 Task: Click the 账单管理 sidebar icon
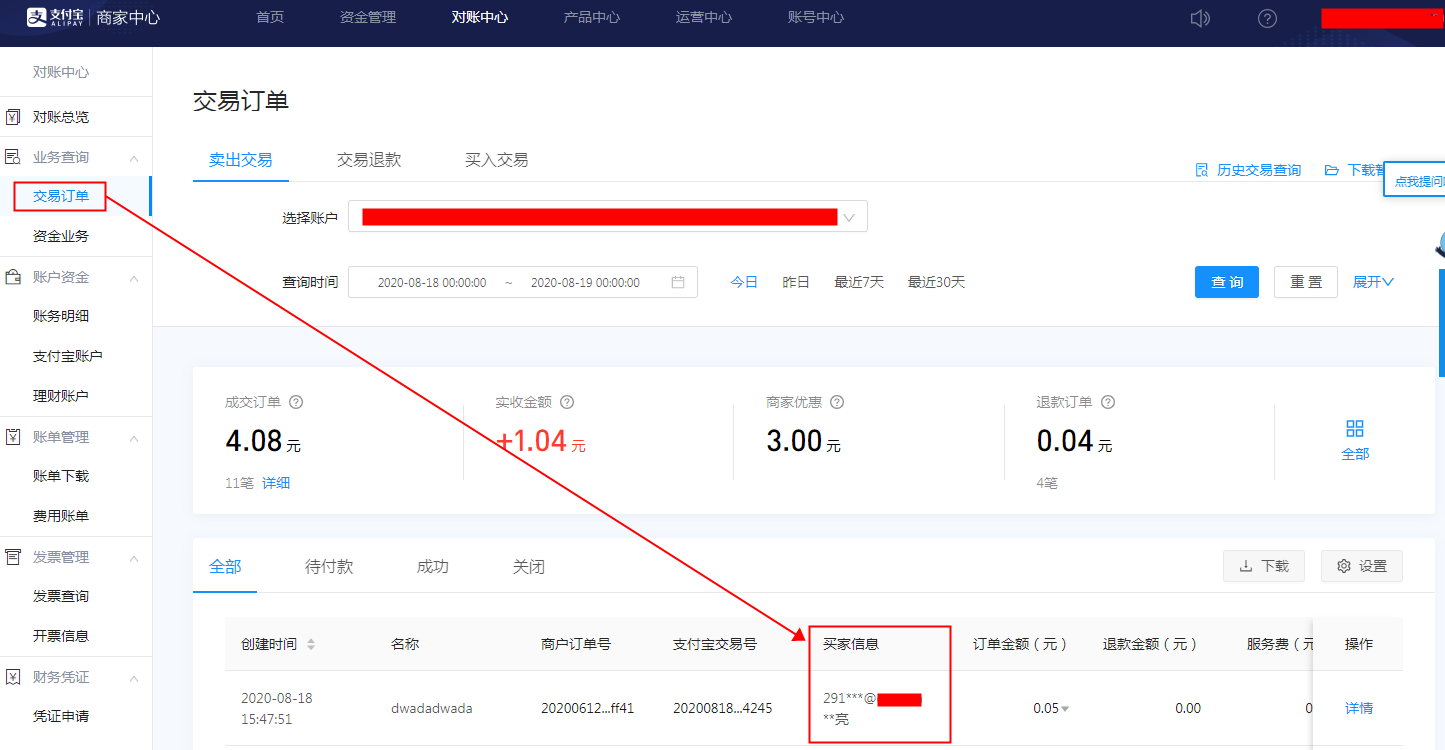click(13, 437)
